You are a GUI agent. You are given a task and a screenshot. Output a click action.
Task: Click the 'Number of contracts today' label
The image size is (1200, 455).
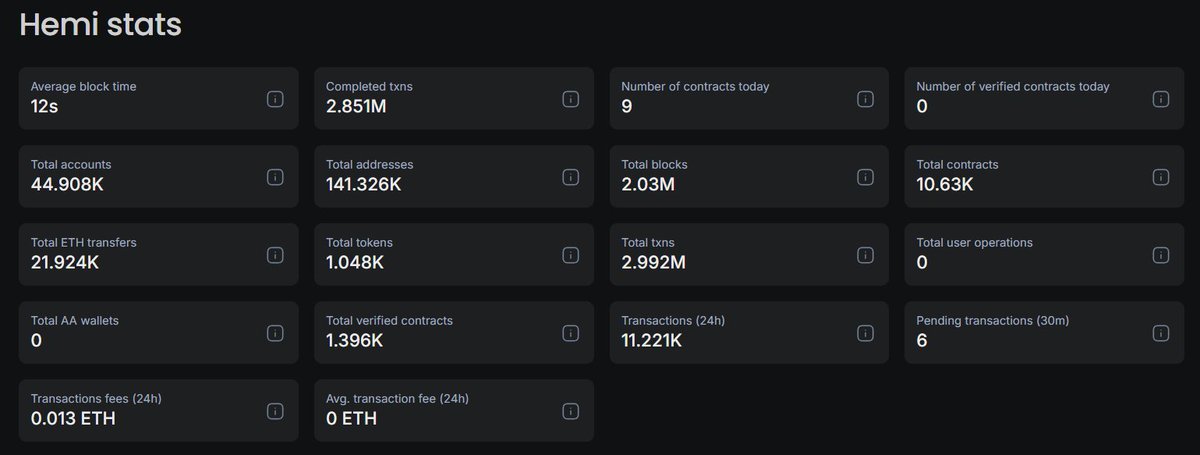pyautogui.click(x=695, y=87)
